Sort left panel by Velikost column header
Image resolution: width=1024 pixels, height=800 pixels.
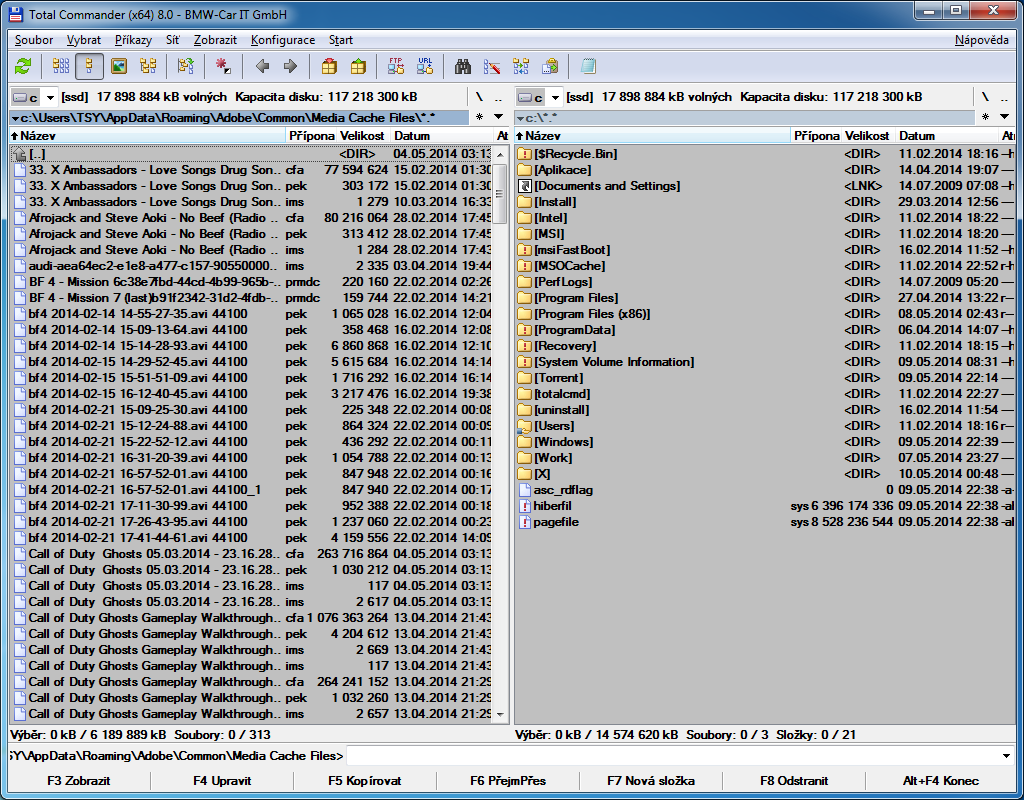(x=365, y=136)
